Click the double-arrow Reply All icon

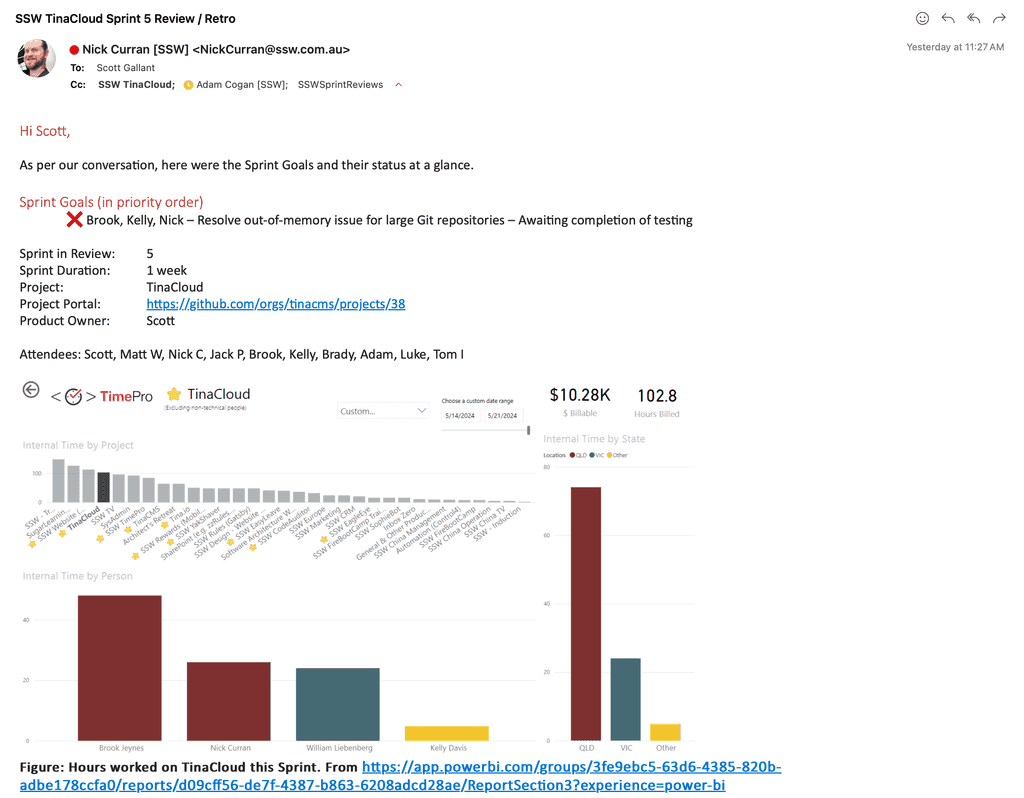973,18
